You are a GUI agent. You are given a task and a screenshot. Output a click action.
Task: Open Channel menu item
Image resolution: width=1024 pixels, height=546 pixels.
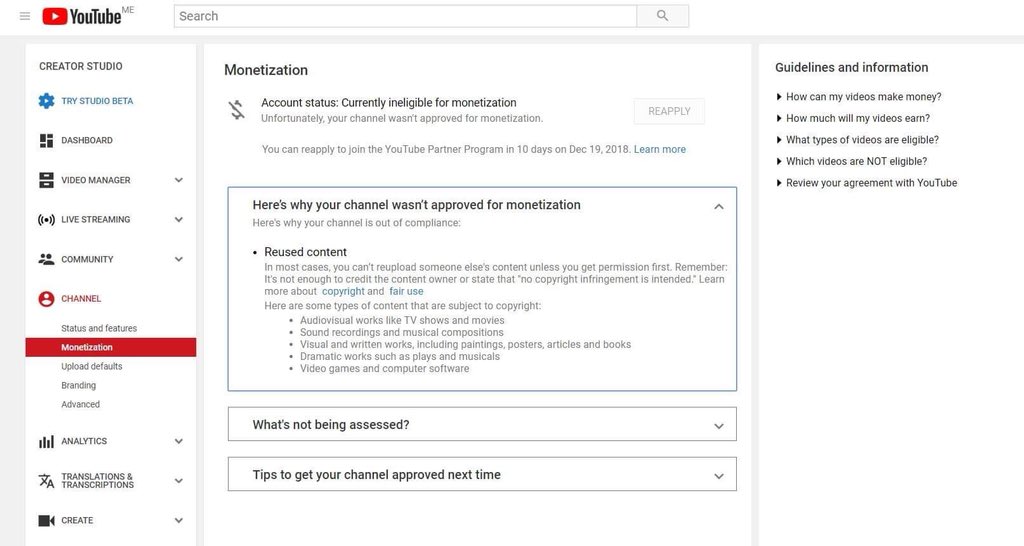click(81, 298)
